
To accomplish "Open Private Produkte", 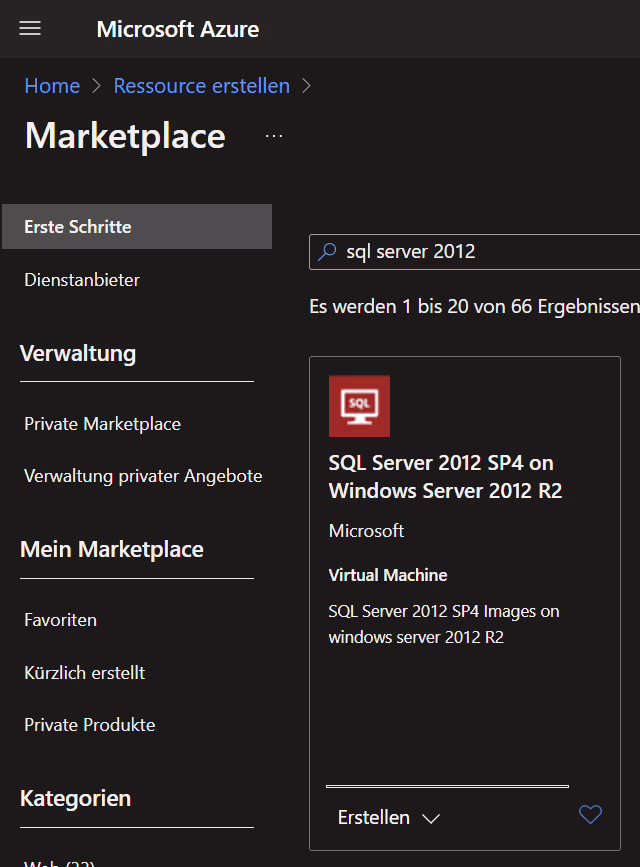I will point(90,724).
